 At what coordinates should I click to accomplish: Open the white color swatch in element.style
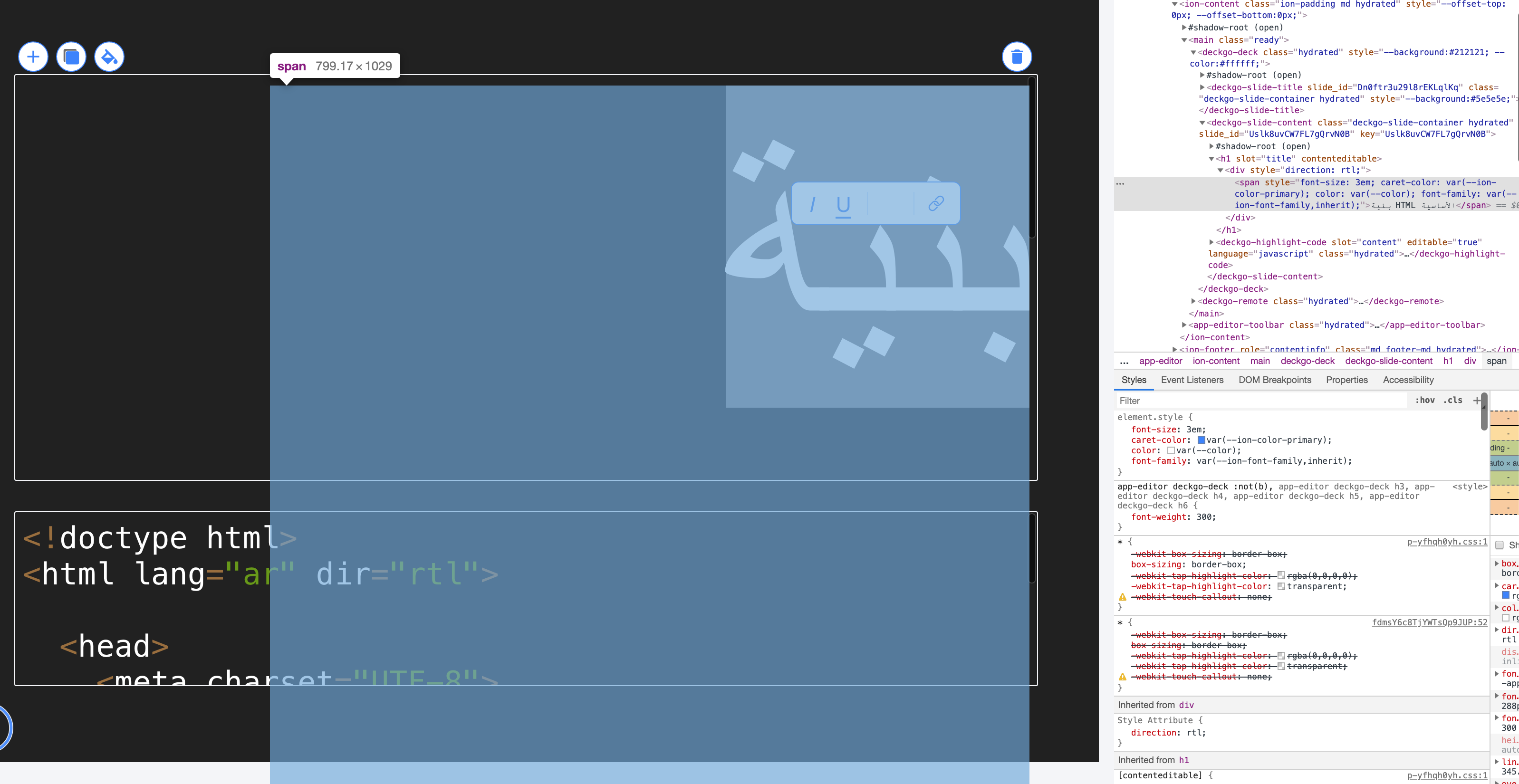click(1171, 451)
